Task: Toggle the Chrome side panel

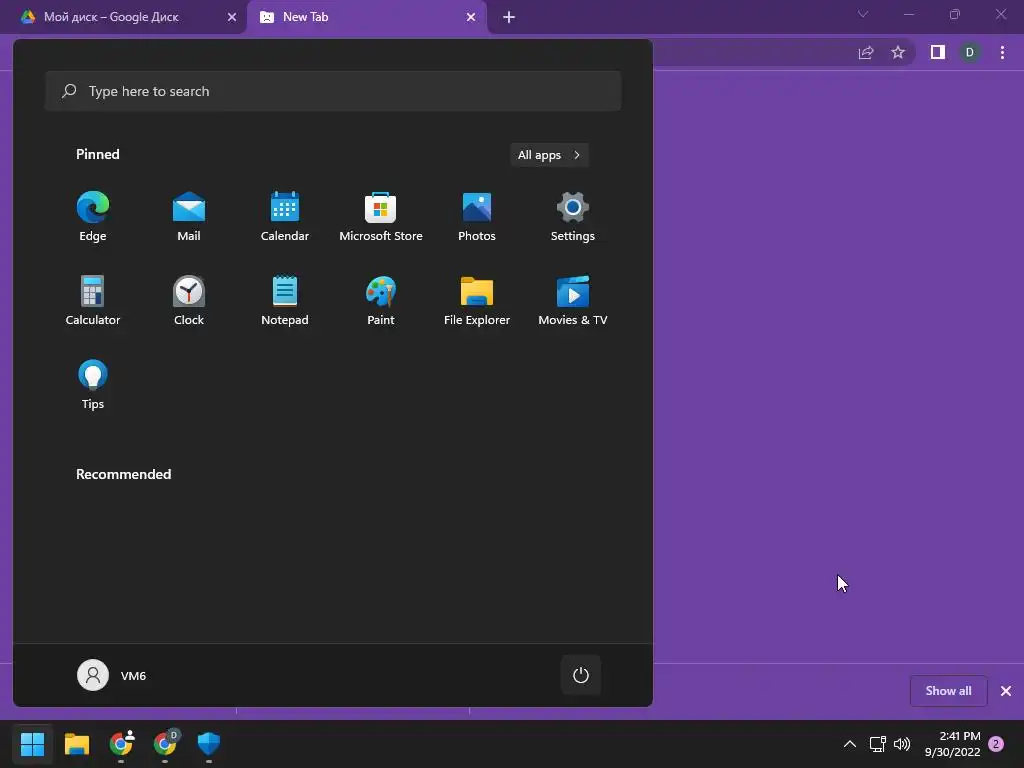Action: 938,52
